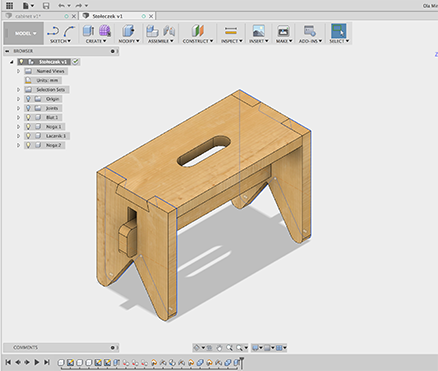Click the Make 3D print icon
438x371 pixels.
tap(283, 31)
